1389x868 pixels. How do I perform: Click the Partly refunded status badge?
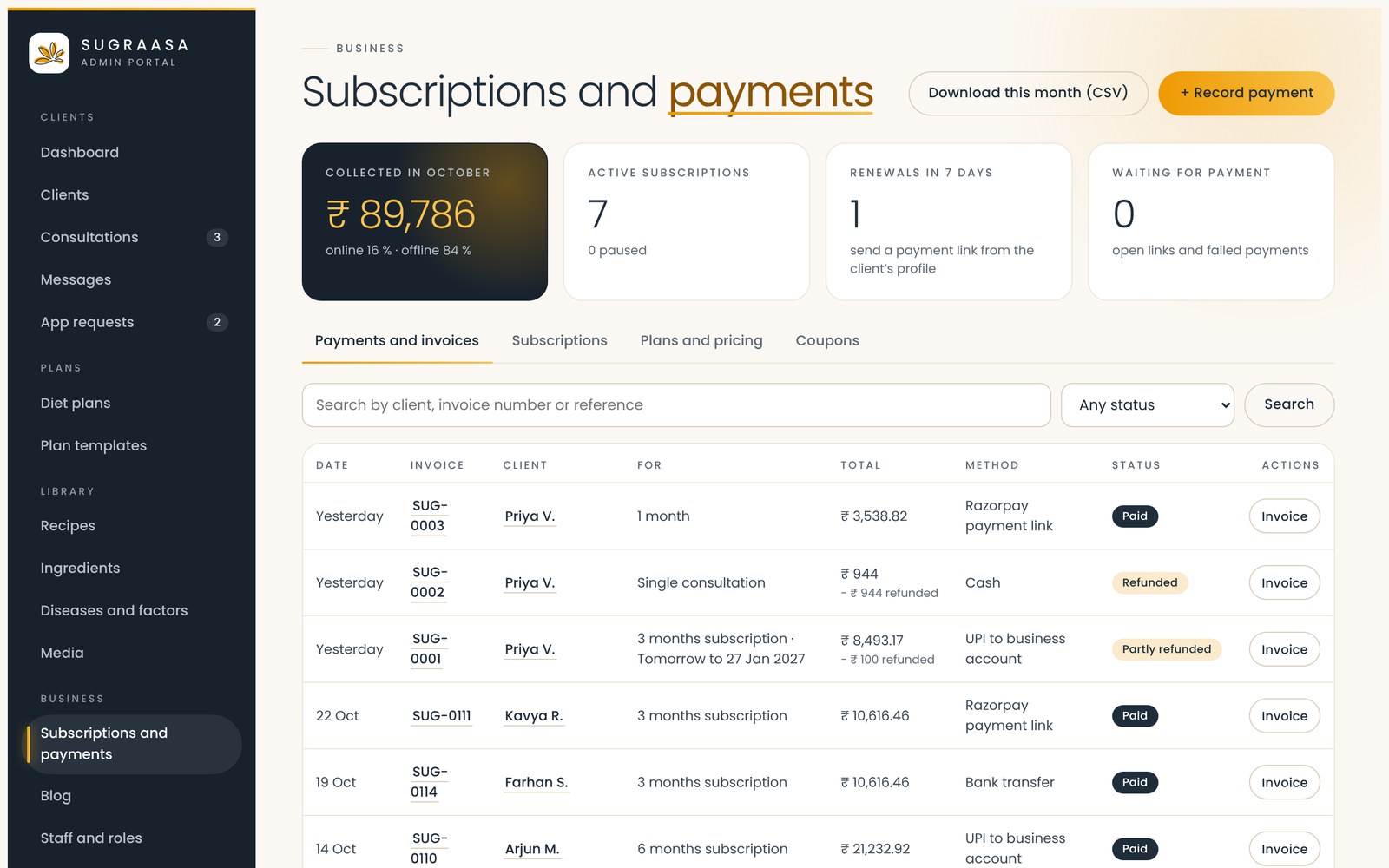click(1166, 649)
